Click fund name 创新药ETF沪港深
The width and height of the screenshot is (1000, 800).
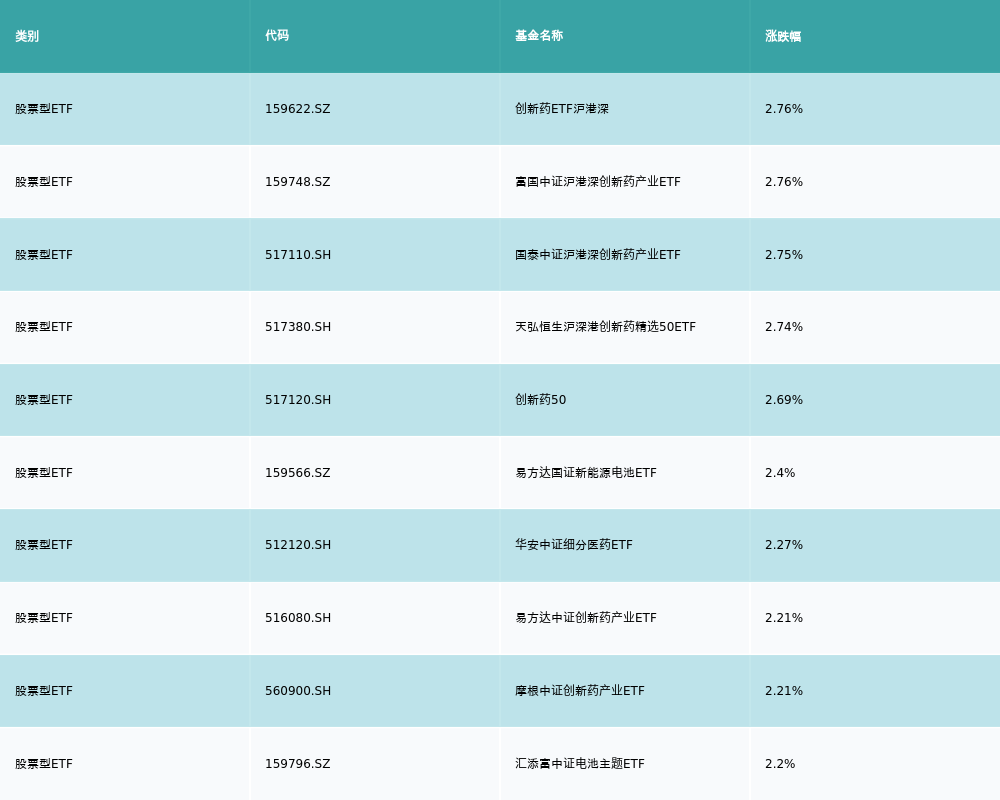pos(562,109)
